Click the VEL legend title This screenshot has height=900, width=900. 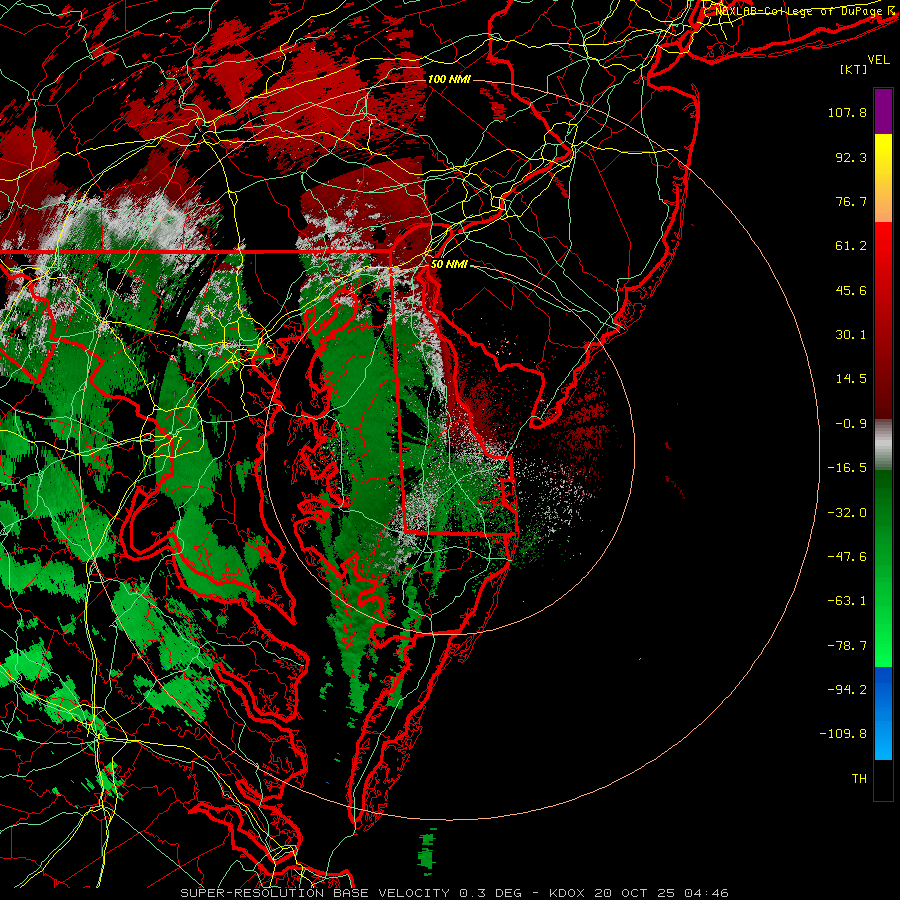tap(878, 60)
